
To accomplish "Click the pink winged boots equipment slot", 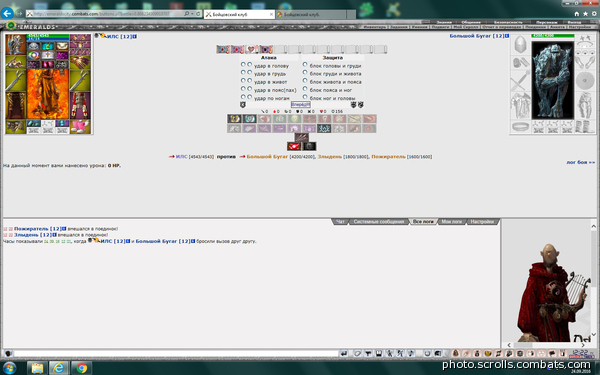I will point(80,126).
